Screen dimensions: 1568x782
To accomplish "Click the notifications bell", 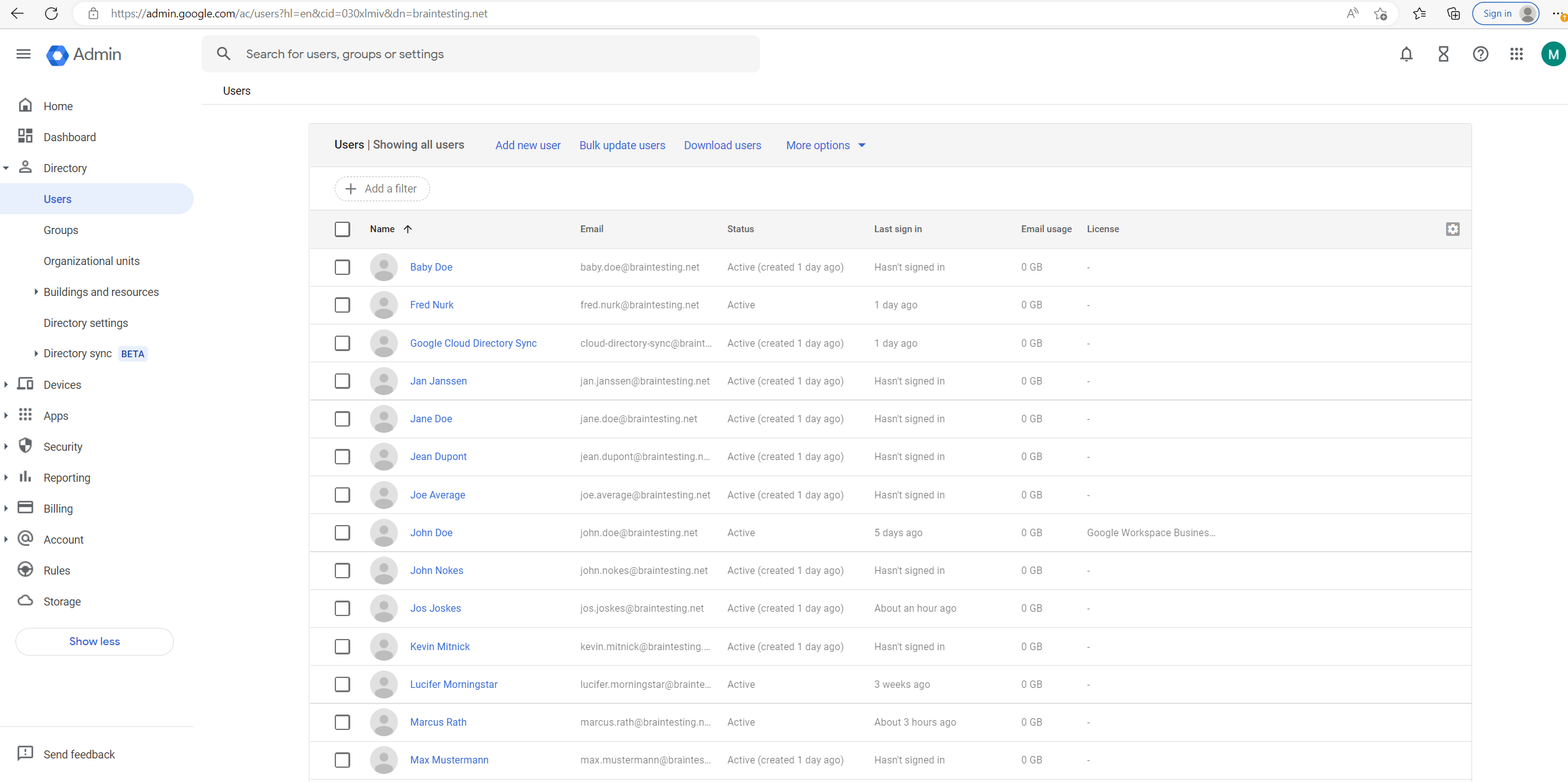I will click(1406, 54).
